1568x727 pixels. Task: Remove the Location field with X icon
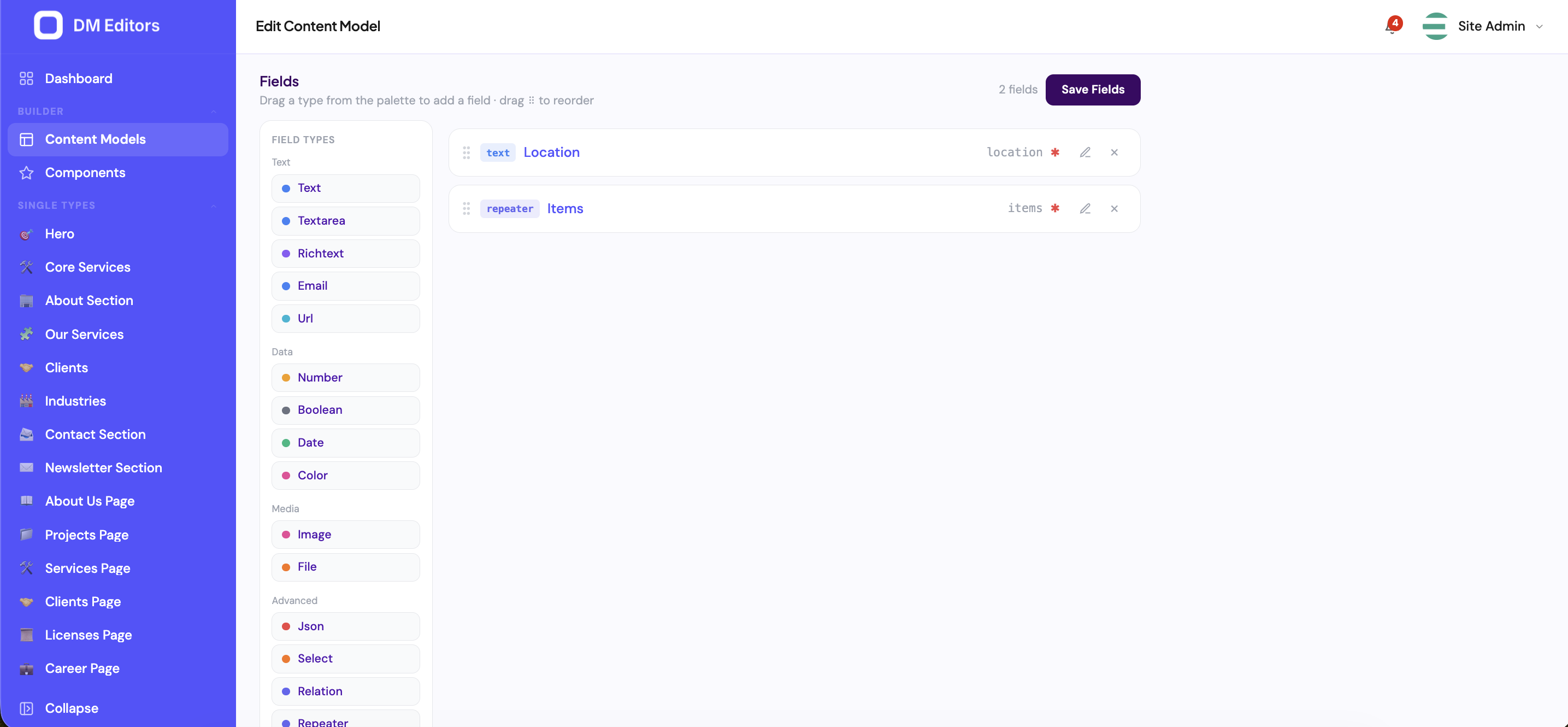click(1114, 153)
